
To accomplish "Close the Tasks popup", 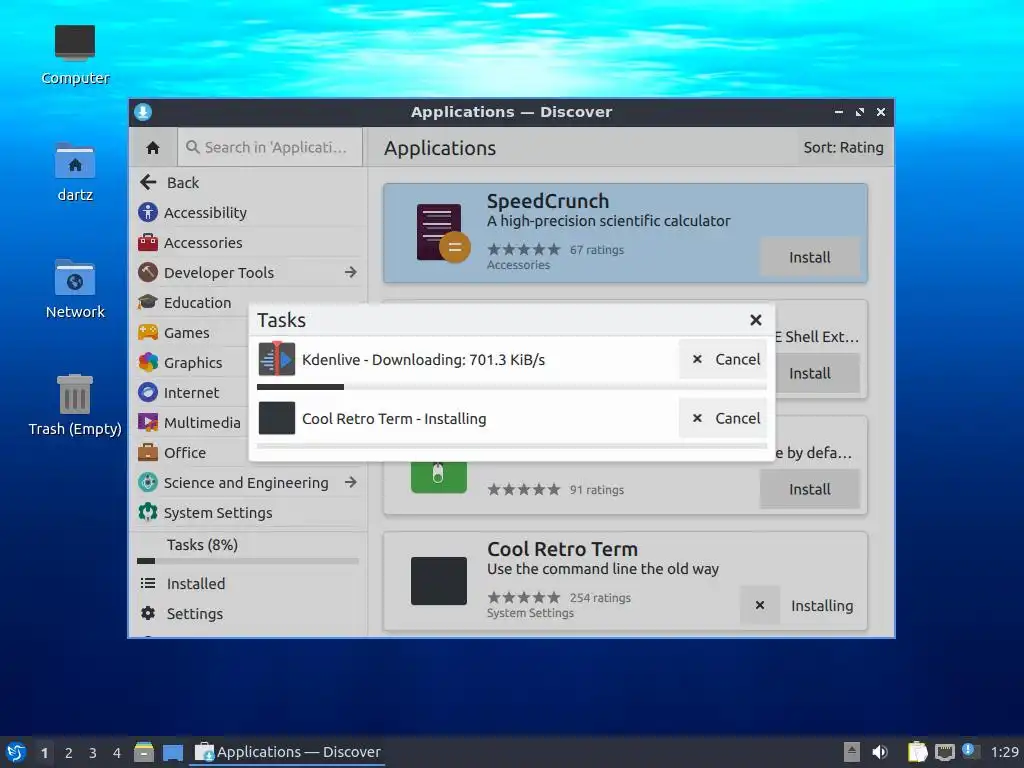I will tap(756, 320).
